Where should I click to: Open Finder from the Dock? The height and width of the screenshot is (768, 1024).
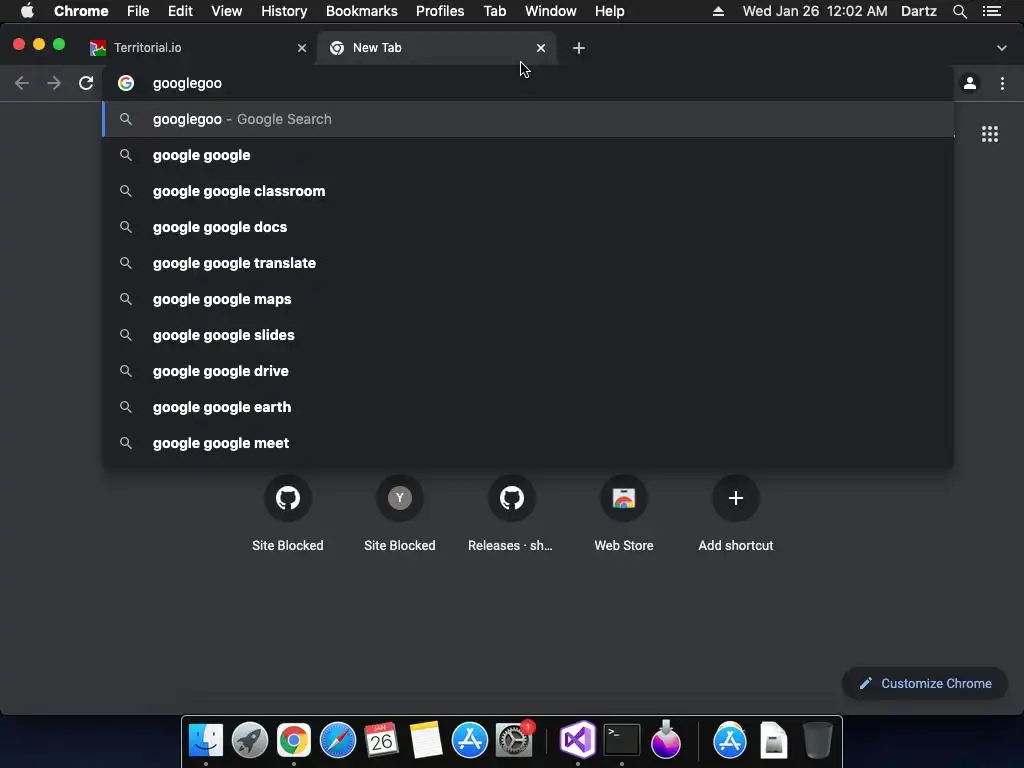[x=206, y=741]
